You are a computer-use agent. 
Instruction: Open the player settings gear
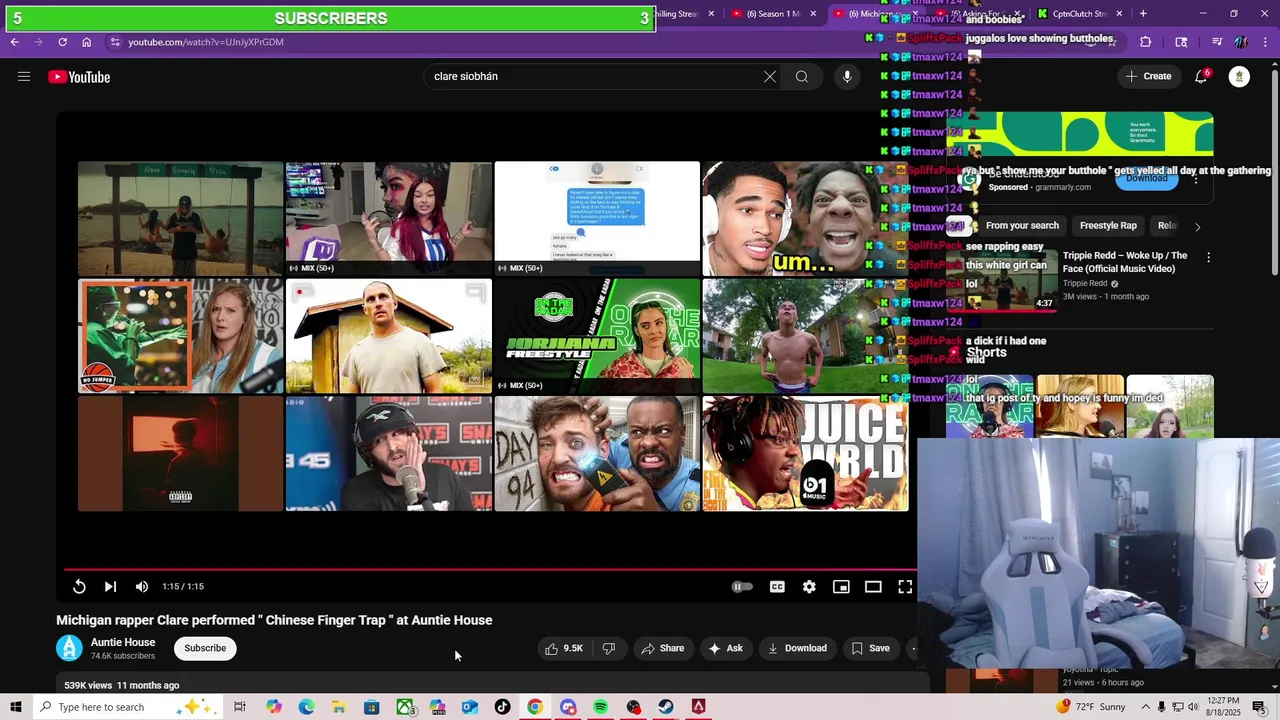pyautogui.click(x=809, y=587)
